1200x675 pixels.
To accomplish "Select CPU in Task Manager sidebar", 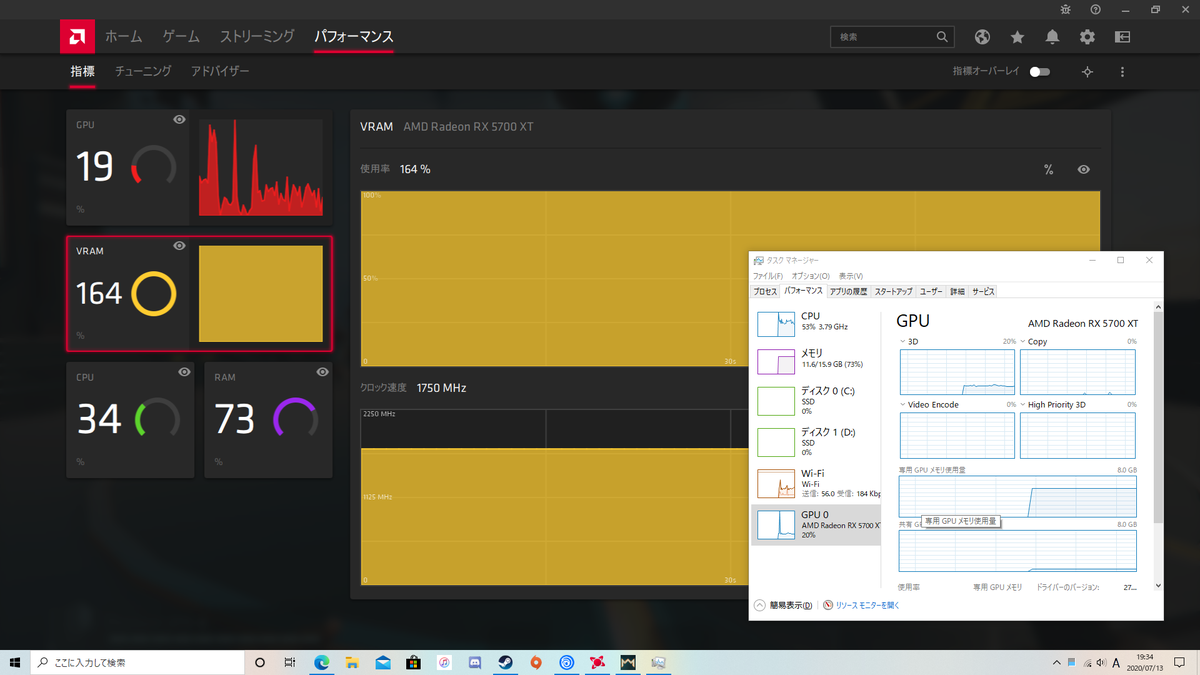I will click(816, 322).
